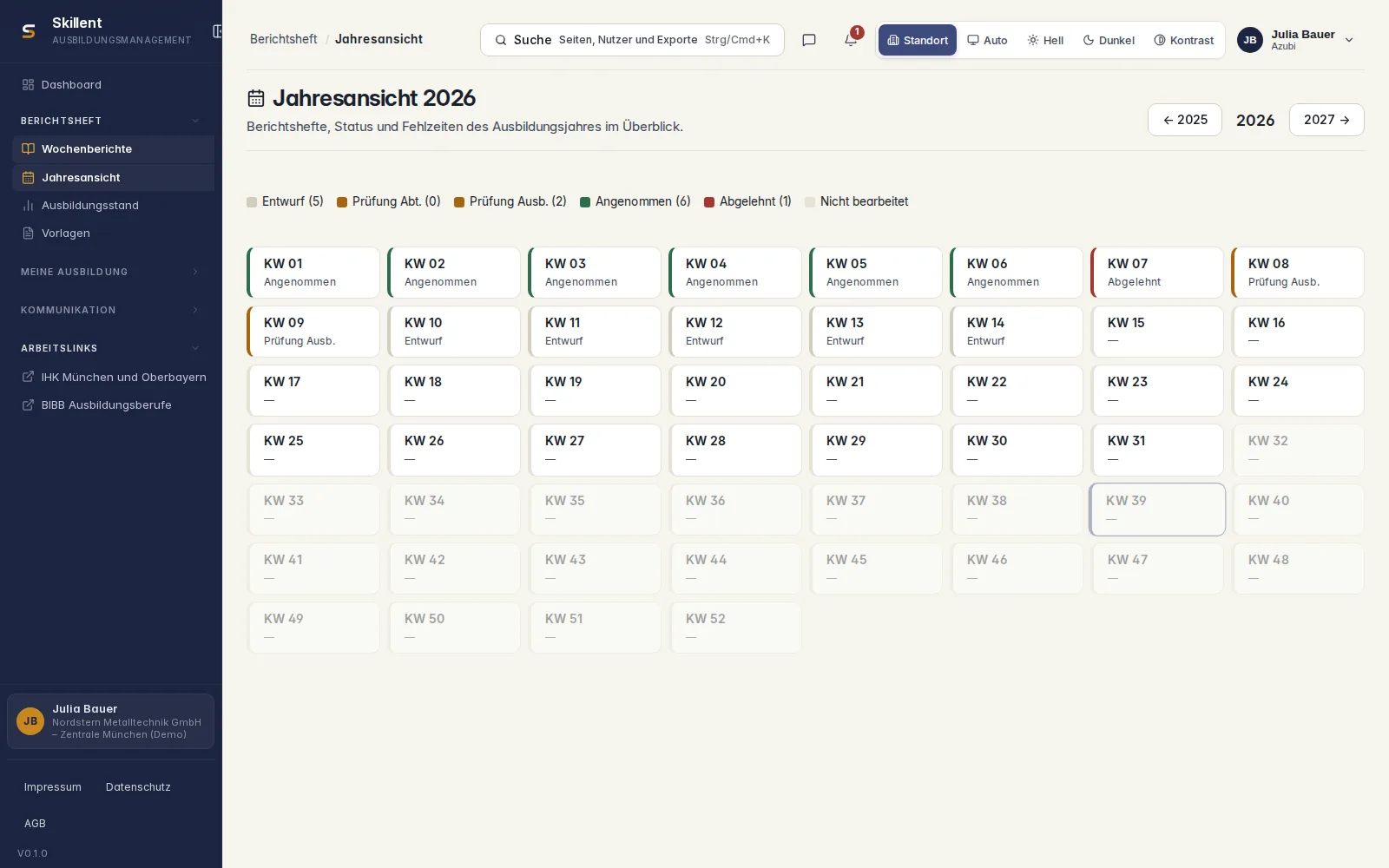Image resolution: width=1389 pixels, height=868 pixels.
Task: Go to next year 2027
Action: [x=1326, y=120]
